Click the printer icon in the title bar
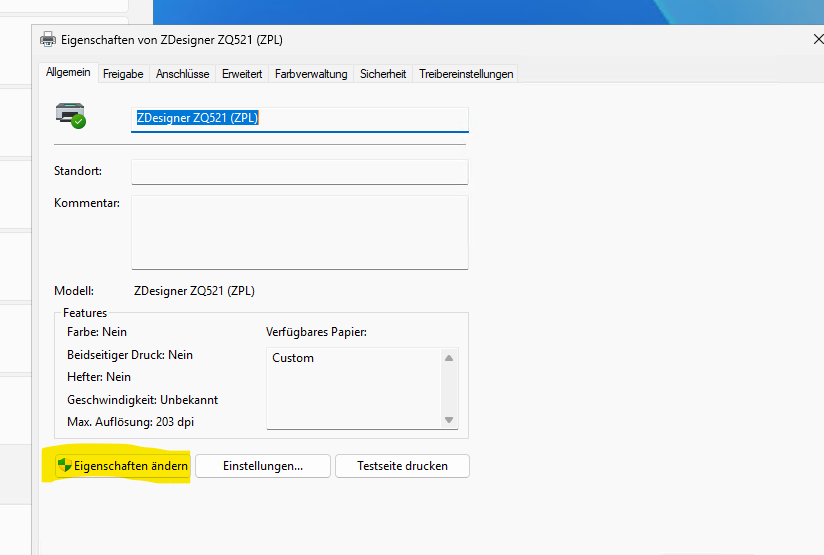This screenshot has height=555, width=824. [48, 39]
